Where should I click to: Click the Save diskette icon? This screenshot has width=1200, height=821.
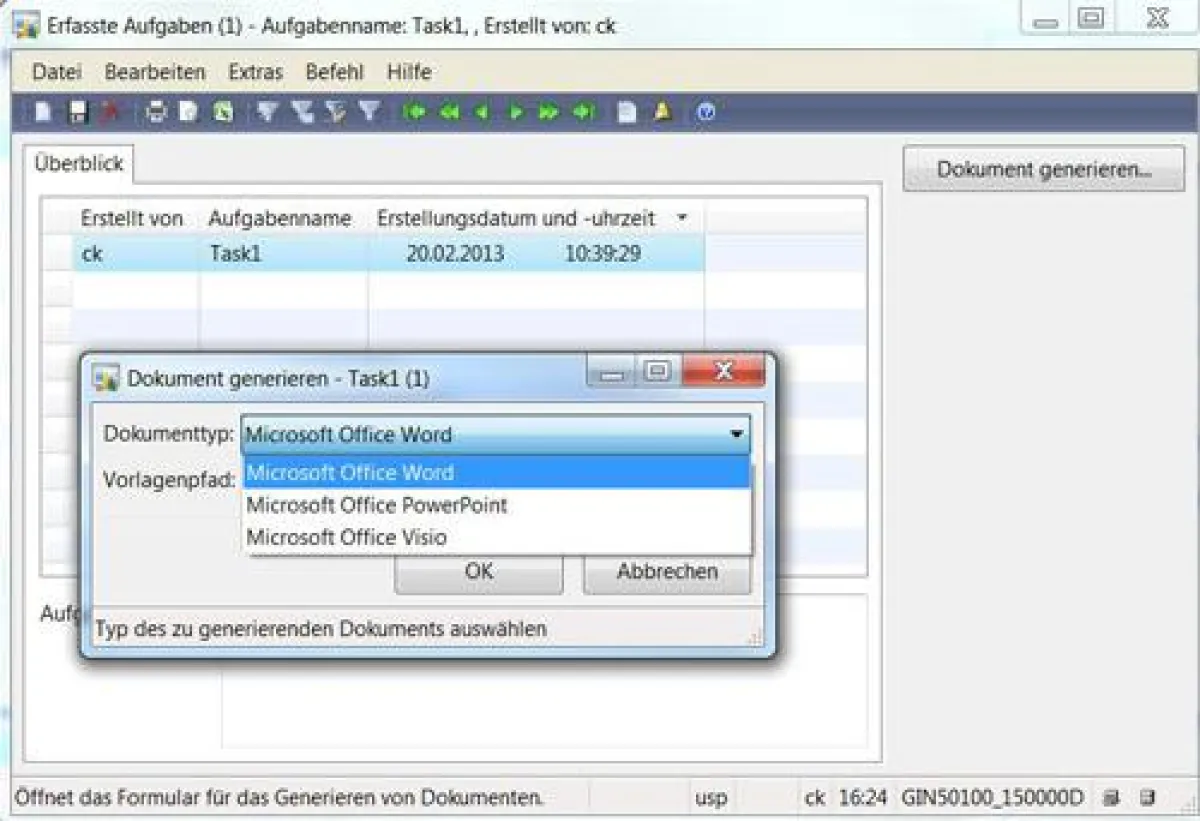77,113
